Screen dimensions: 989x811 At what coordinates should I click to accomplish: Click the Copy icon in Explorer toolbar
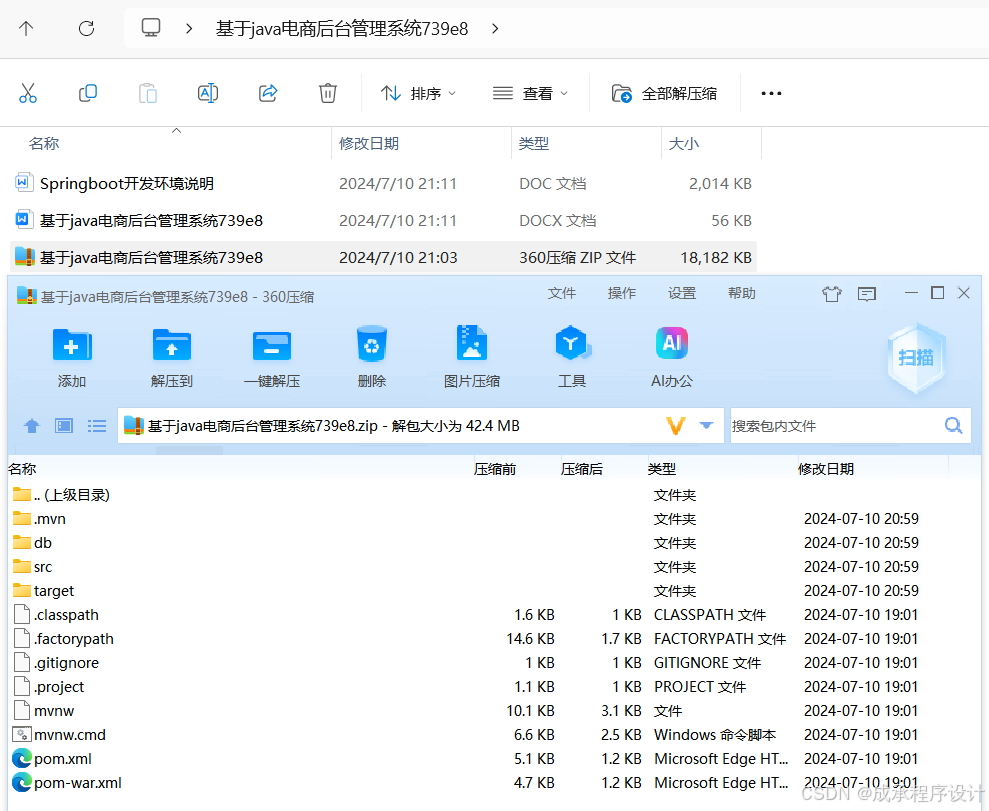pyautogui.click(x=88, y=93)
